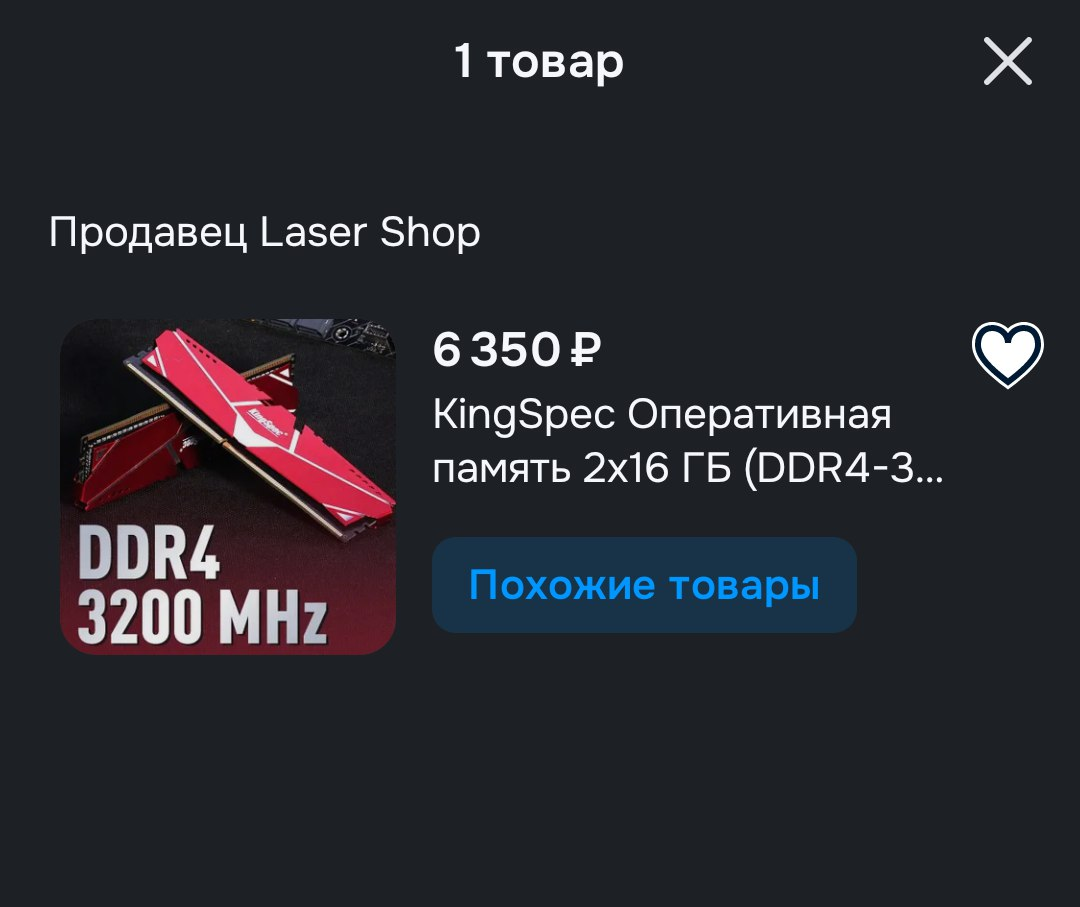Open the KingSpec RAM product thumbnail
Image resolution: width=1080 pixels, height=907 pixels.
(x=228, y=486)
